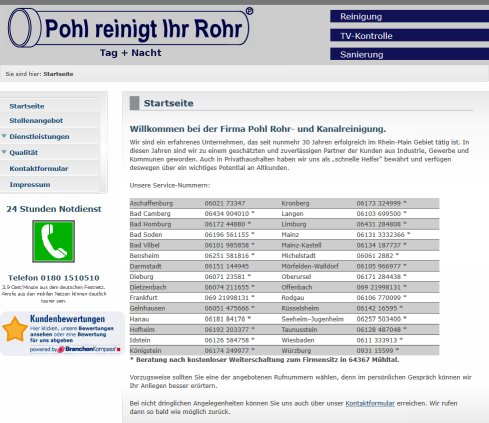Click the Oberursel number 06171 284438
Screen dimensions: 489x423
[379, 277]
